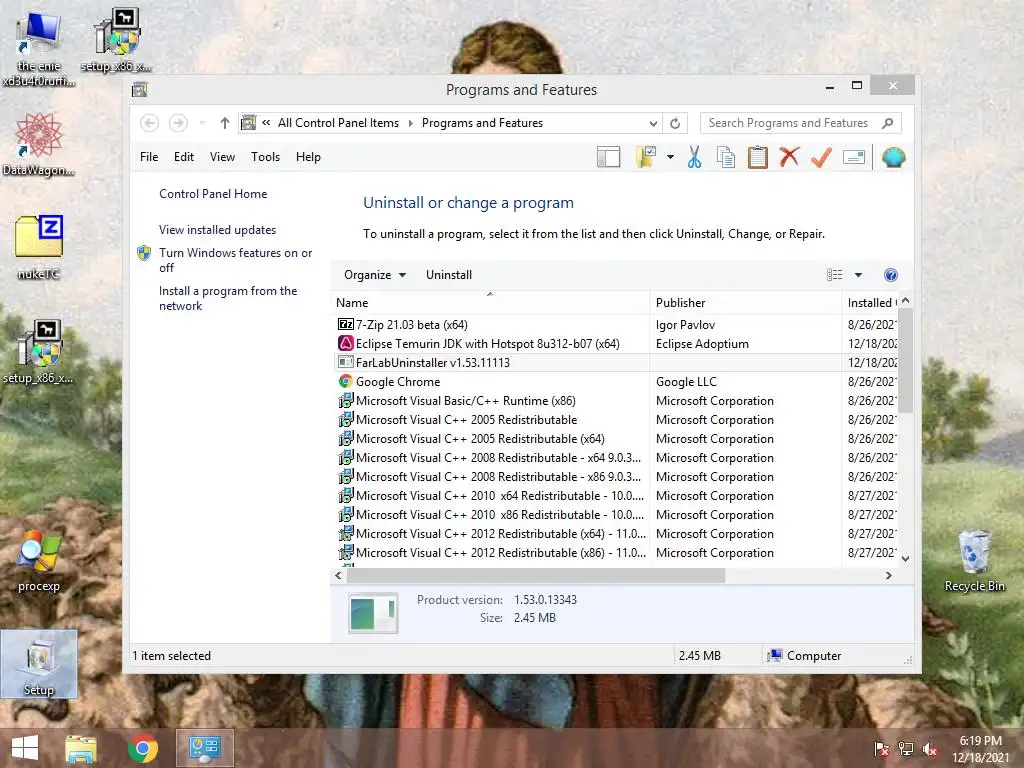
Task: Click the search magnifier icon
Action: click(x=887, y=123)
